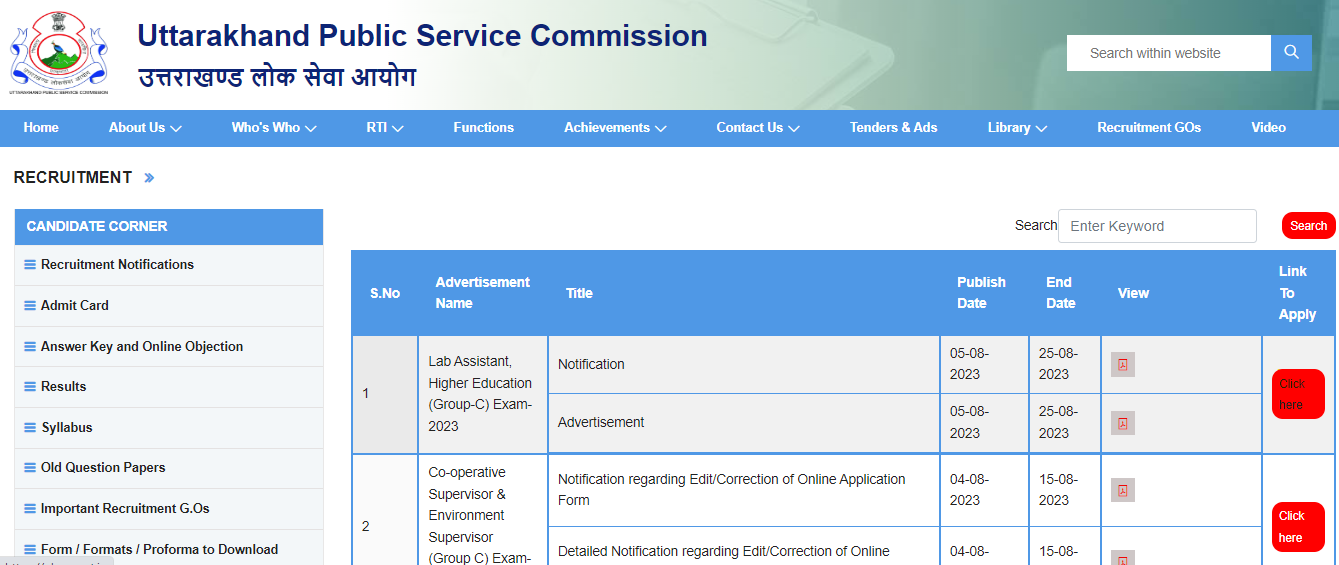Click the Notification title in row 1
This screenshot has height=565, width=1339.
coord(591,365)
